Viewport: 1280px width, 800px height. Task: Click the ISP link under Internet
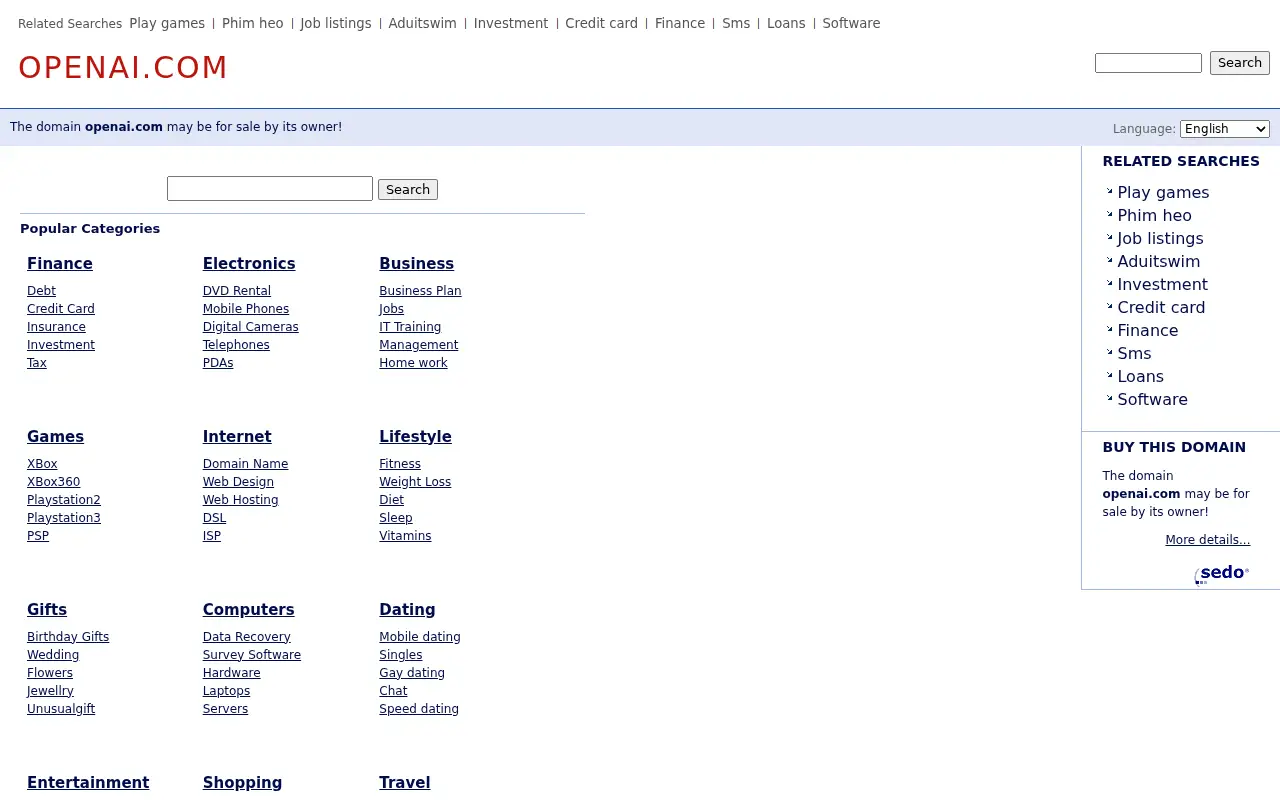click(x=212, y=536)
